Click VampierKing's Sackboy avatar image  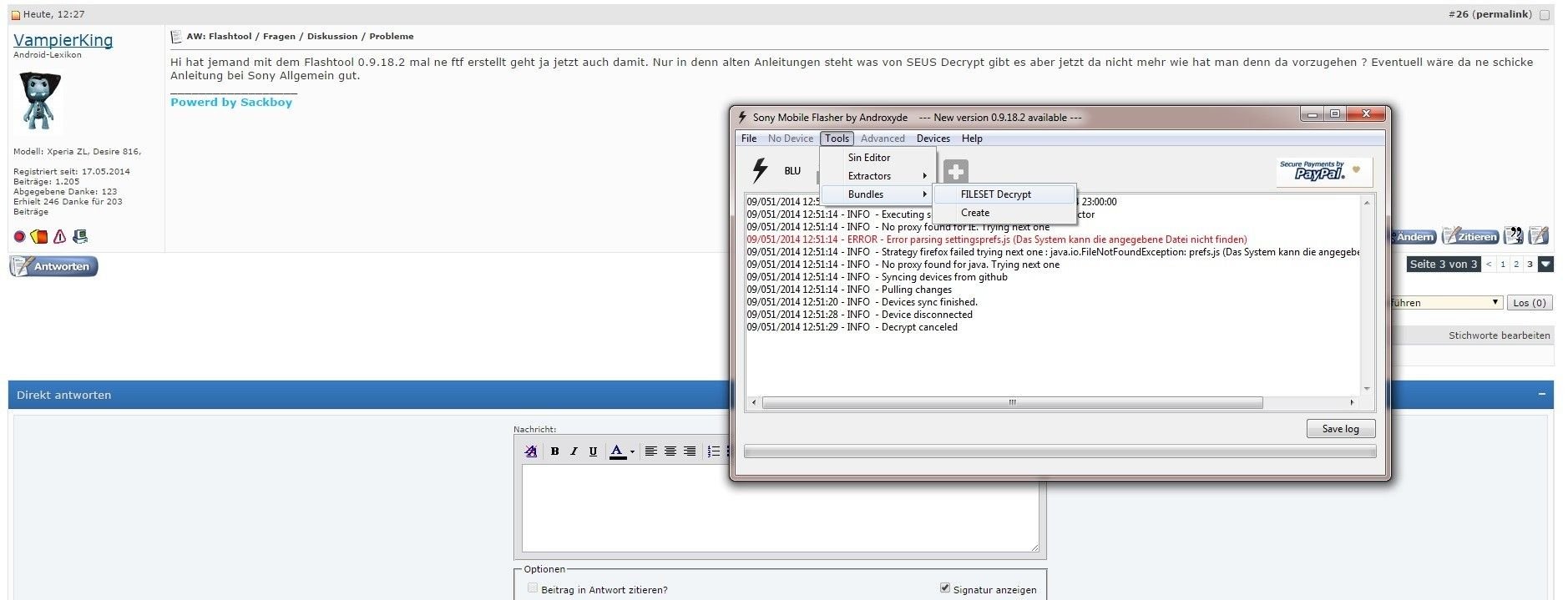pos(40,102)
